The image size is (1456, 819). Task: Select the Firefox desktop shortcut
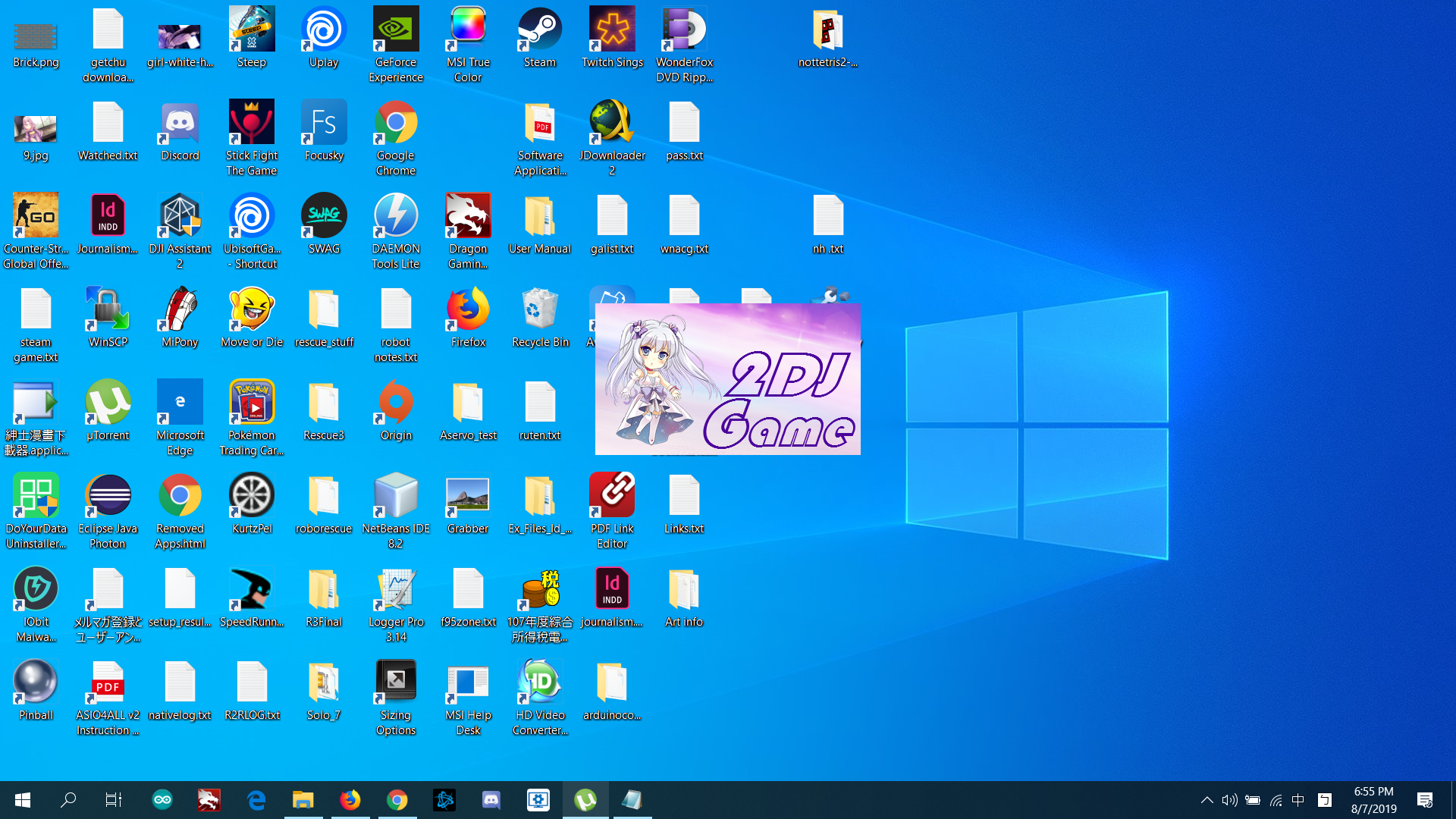click(x=468, y=318)
